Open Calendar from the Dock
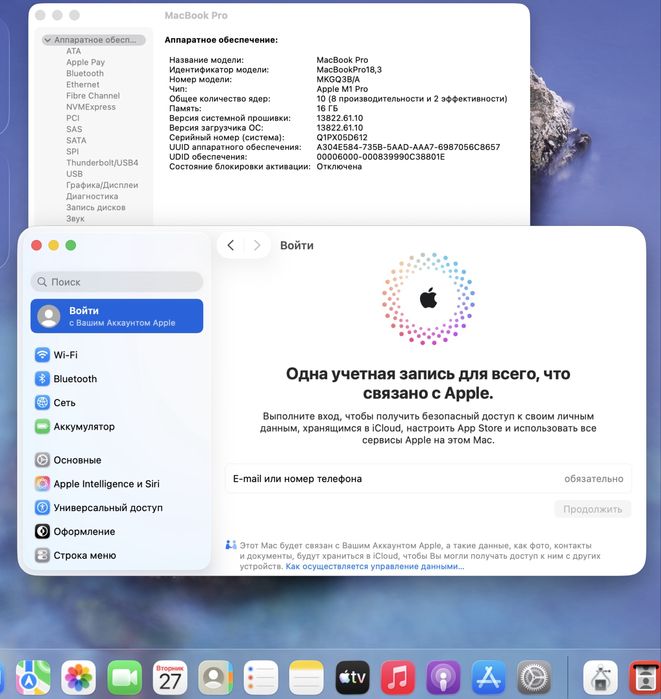This screenshot has height=699, width=661. [170, 677]
